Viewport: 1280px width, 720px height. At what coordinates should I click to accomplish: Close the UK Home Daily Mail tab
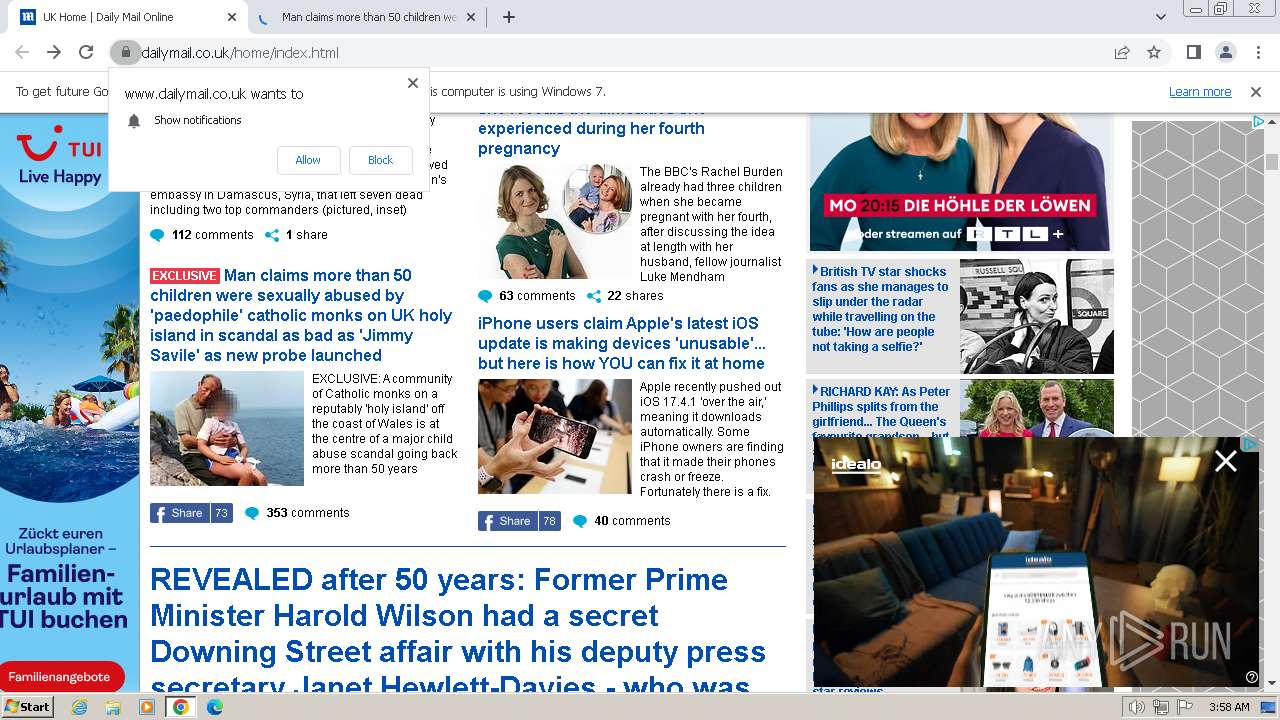pos(232,17)
